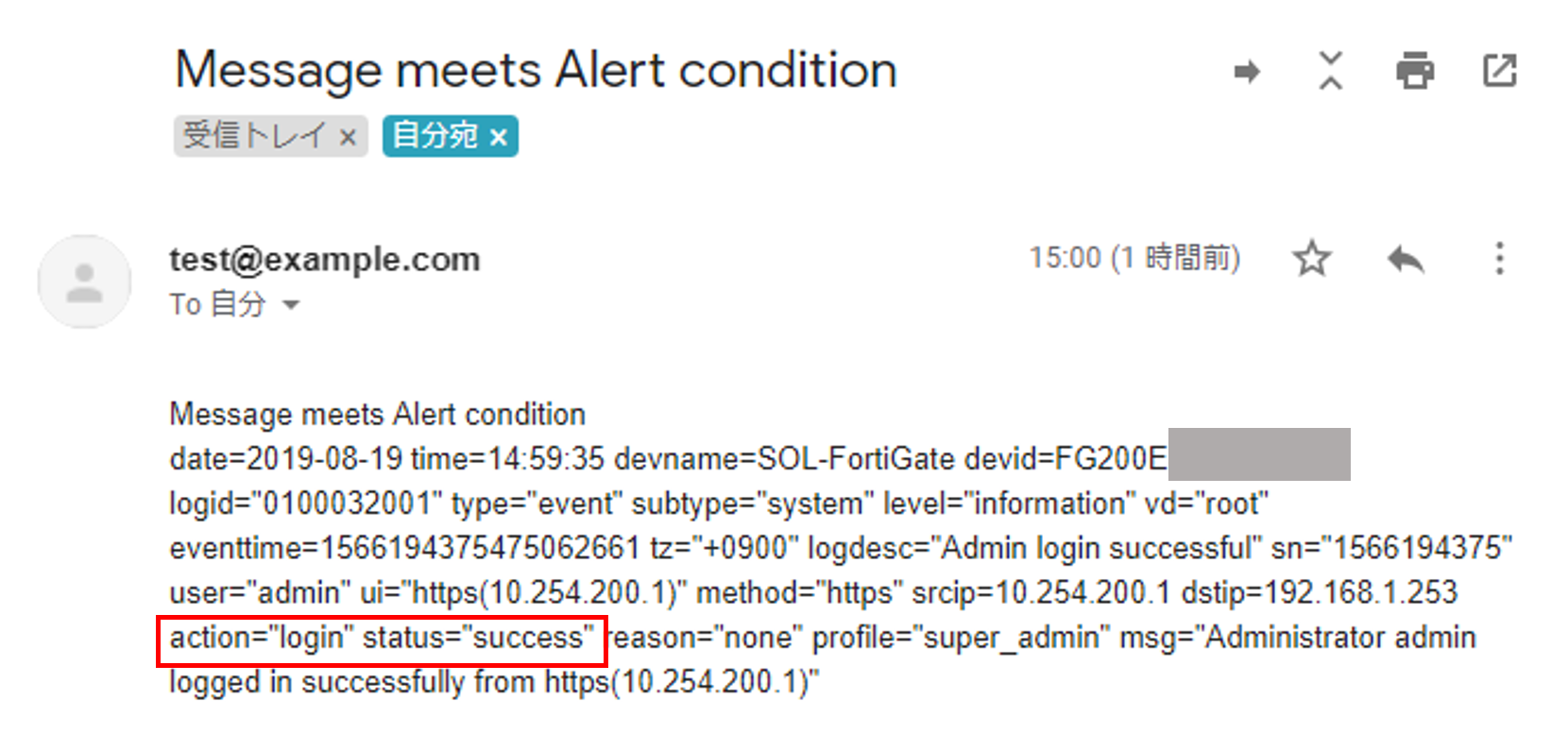Click the forward arrow importance marker icon

tap(1247, 72)
